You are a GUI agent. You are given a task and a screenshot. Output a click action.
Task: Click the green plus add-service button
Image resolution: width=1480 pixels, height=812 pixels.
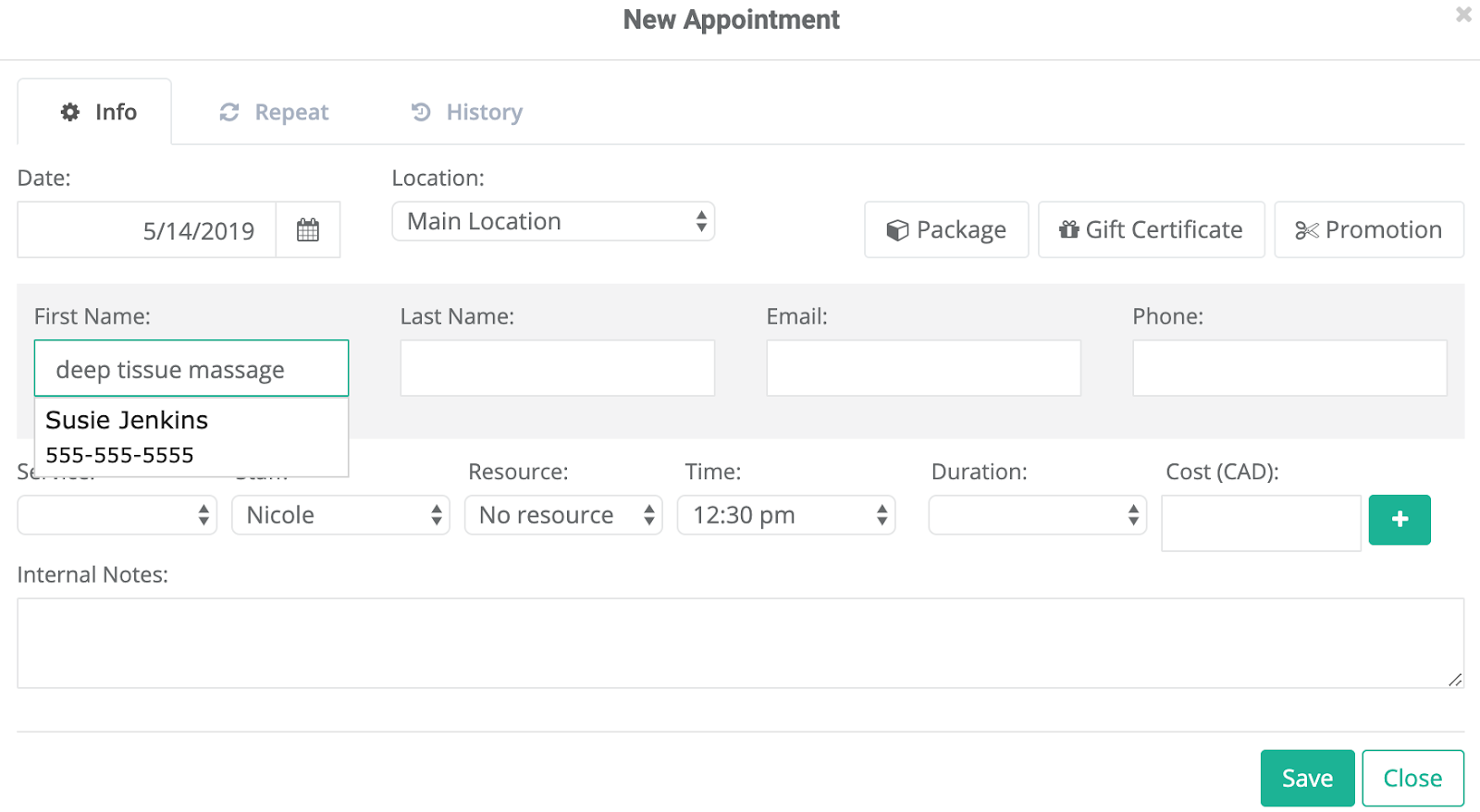[1399, 520]
